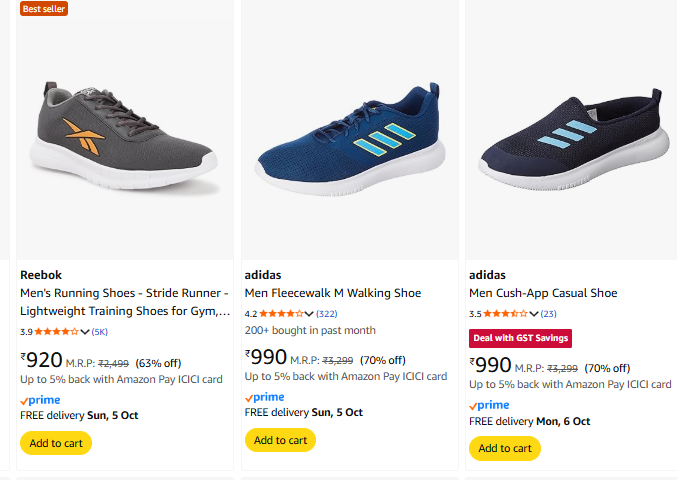Add the Reebok running shoes to cart
Screen dimensions: 677x480
56,443
